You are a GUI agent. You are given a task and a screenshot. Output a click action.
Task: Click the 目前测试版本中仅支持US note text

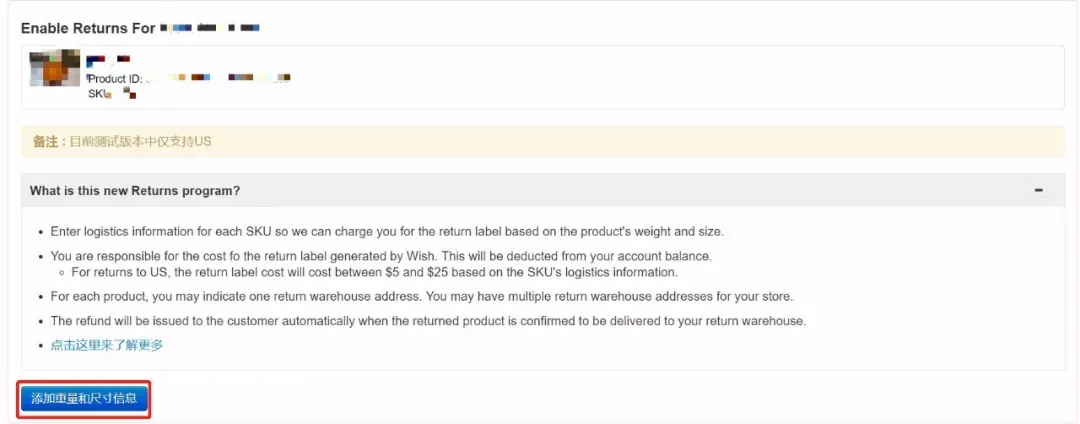click(x=141, y=142)
